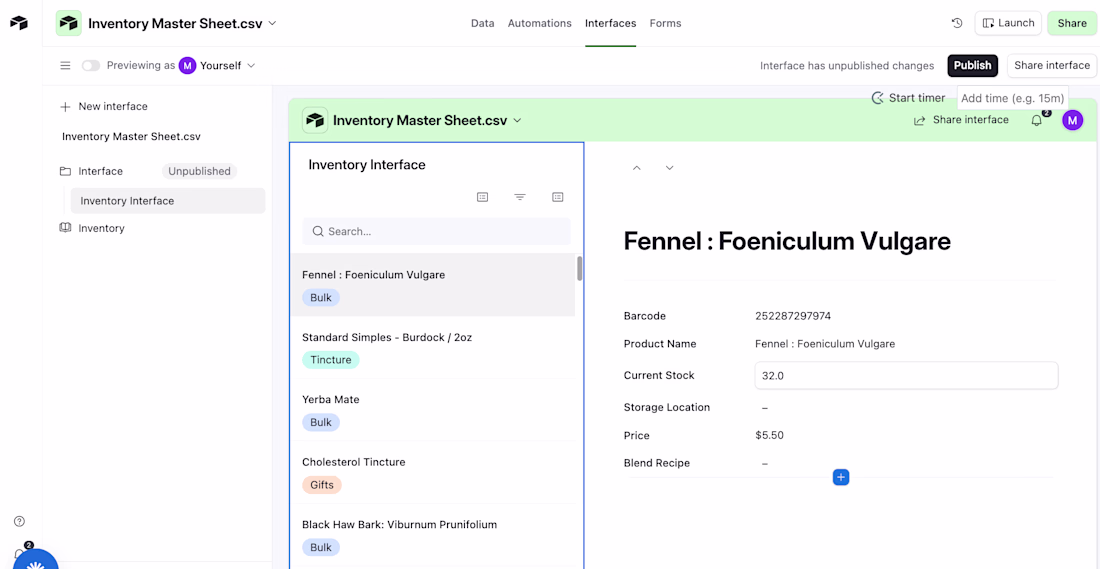1100x569 pixels.
Task: Click the folder icon beside Interface
Action: pos(65,171)
